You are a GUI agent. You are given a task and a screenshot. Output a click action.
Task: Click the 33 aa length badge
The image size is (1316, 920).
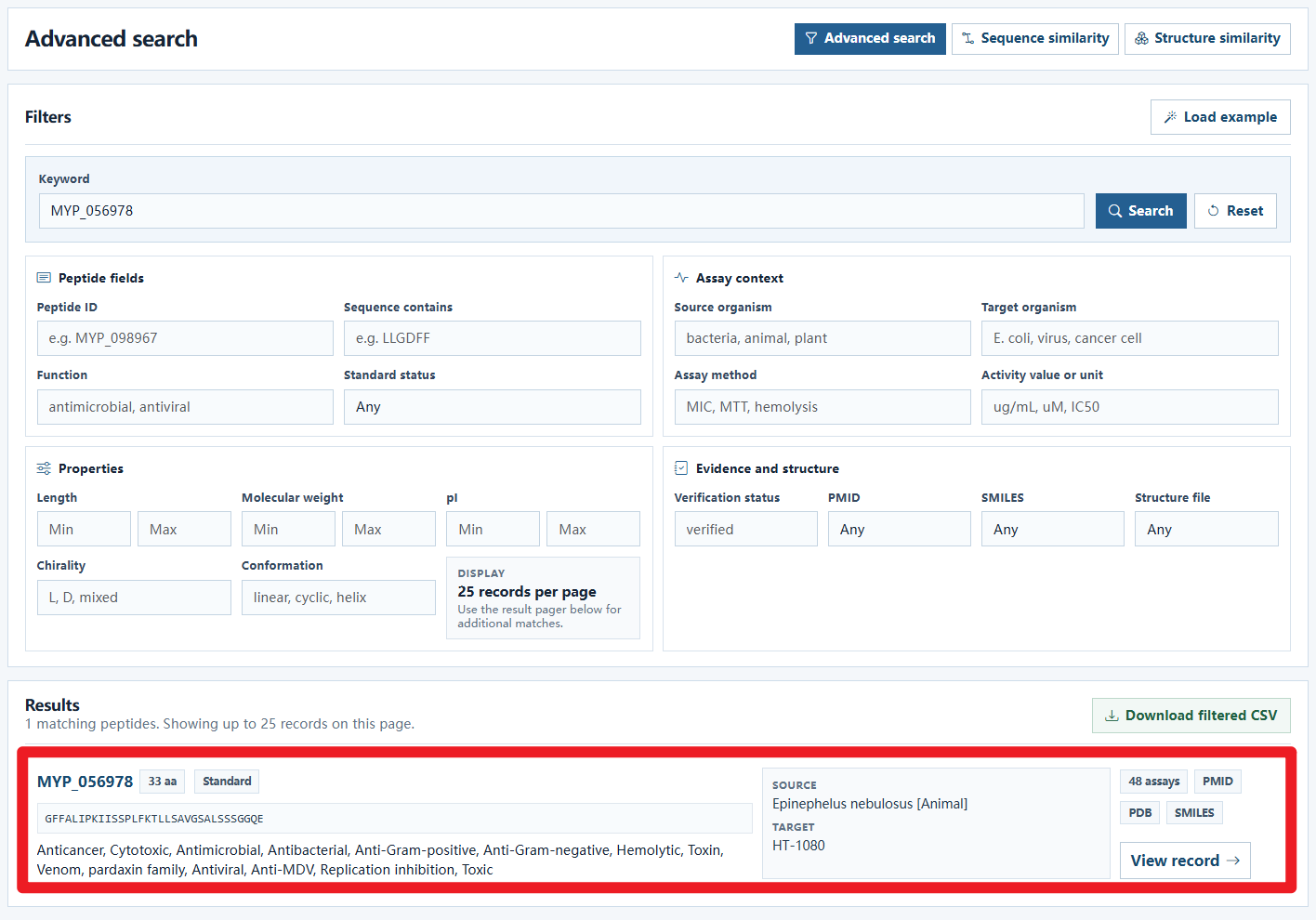[163, 782]
